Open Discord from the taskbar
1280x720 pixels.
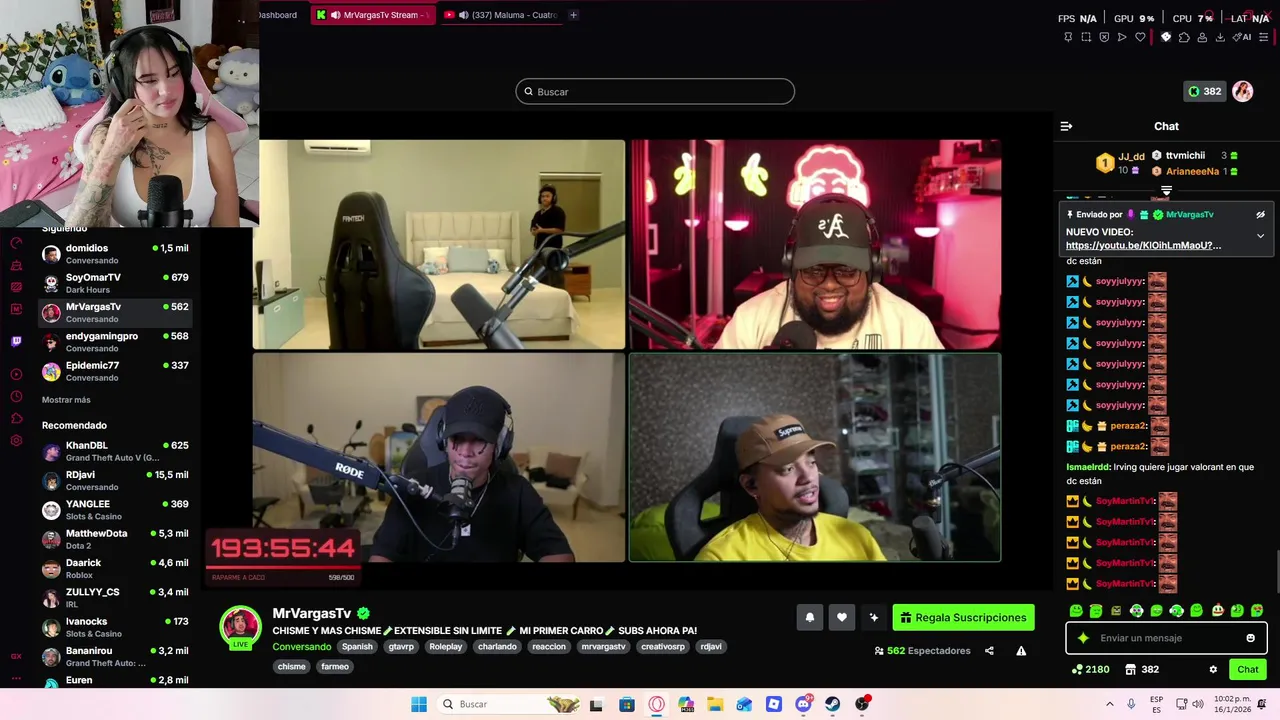coord(803,704)
